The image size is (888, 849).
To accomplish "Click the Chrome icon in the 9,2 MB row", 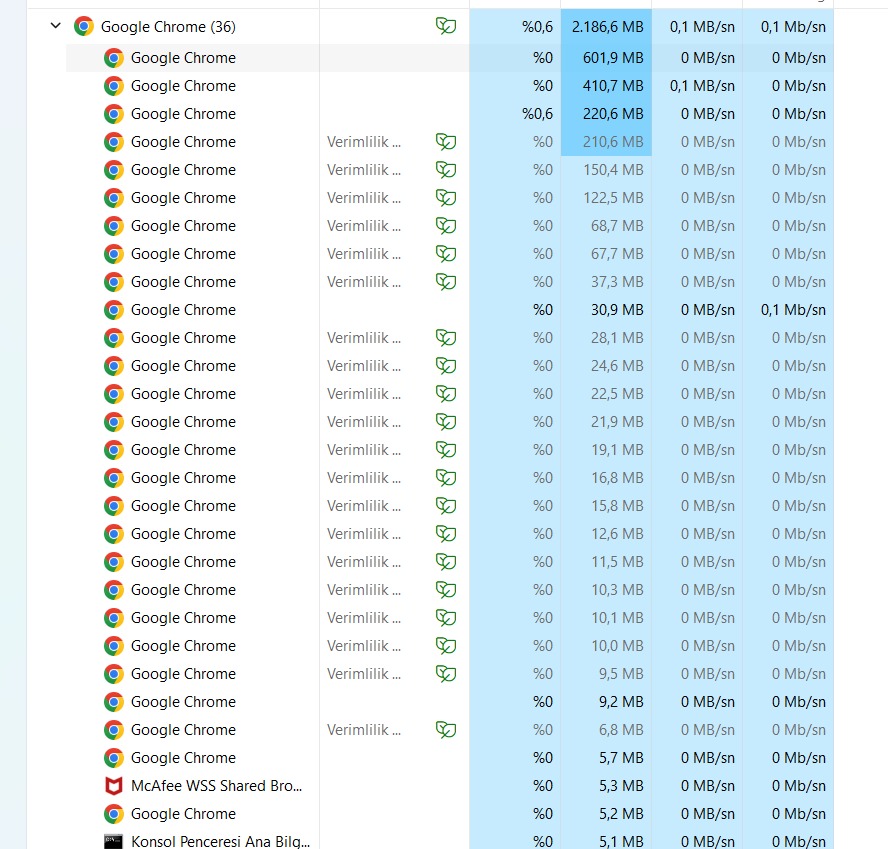I will coord(114,702).
